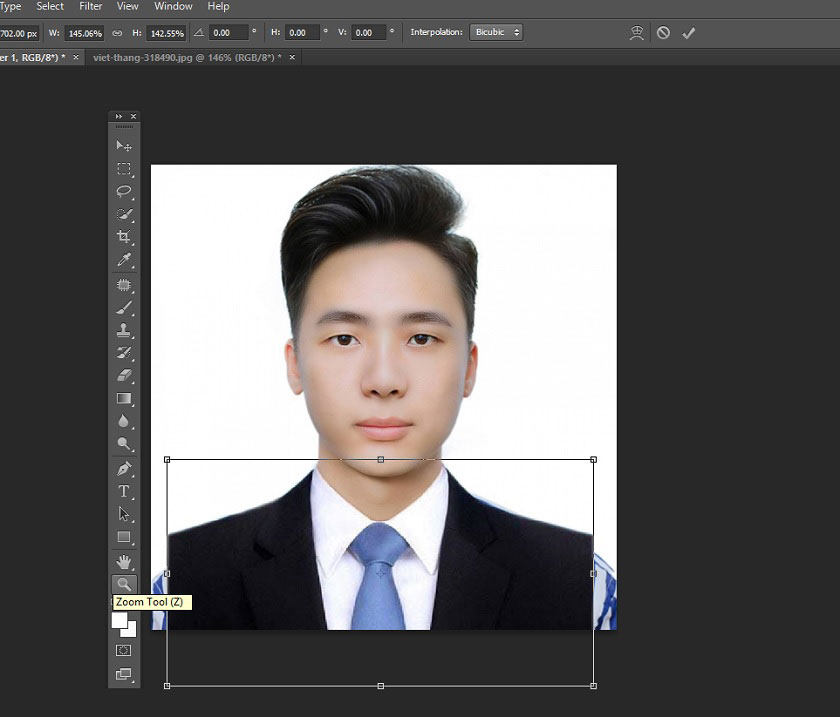Close the Layer 1 RGB/8 document tab
The width and height of the screenshot is (840, 717).
pos(76,57)
